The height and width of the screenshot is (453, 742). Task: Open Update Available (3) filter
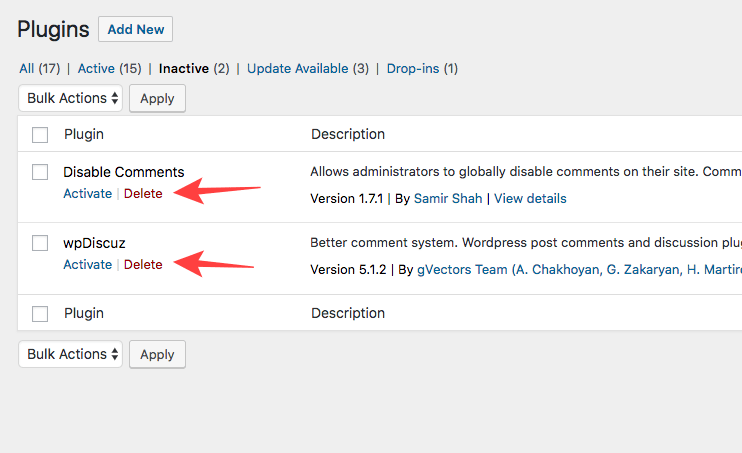click(x=308, y=69)
